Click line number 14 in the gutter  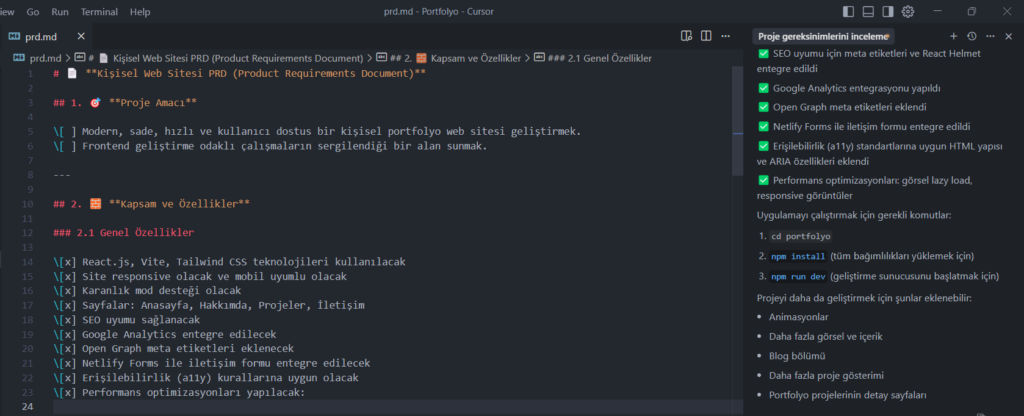[27, 262]
